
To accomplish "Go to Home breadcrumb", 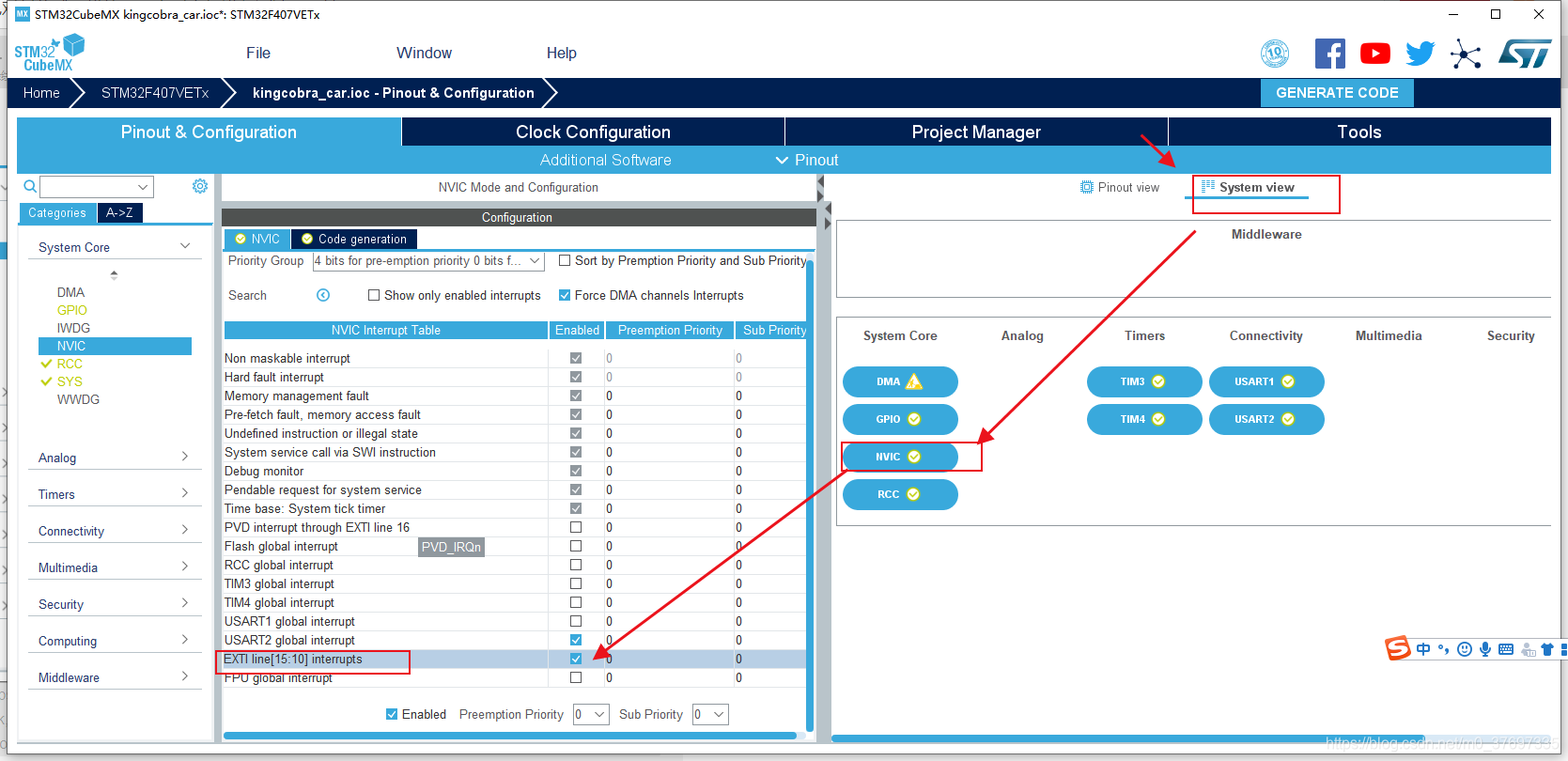I will click(x=41, y=93).
